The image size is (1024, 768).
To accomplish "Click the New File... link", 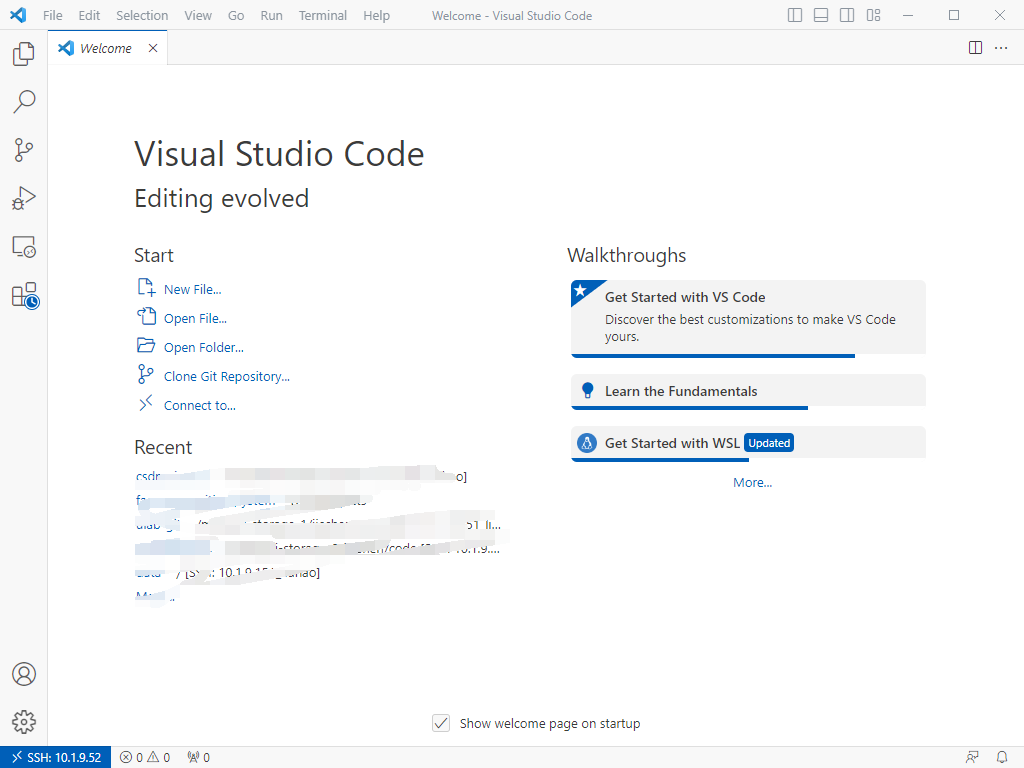I will tap(192, 289).
